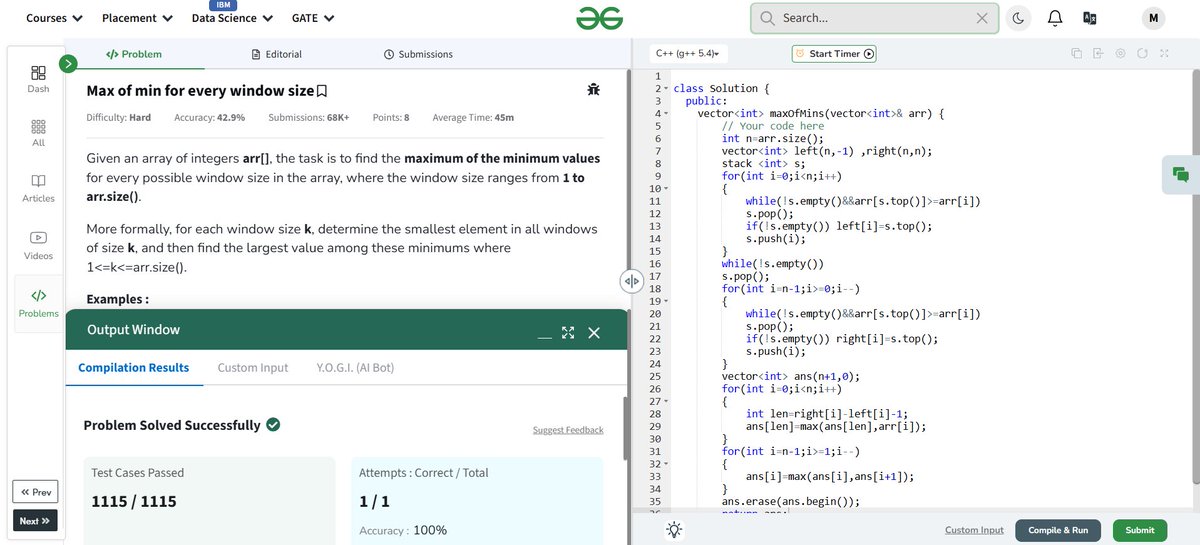1200x545 pixels.
Task: Expand the Placement menu
Action: tap(137, 18)
